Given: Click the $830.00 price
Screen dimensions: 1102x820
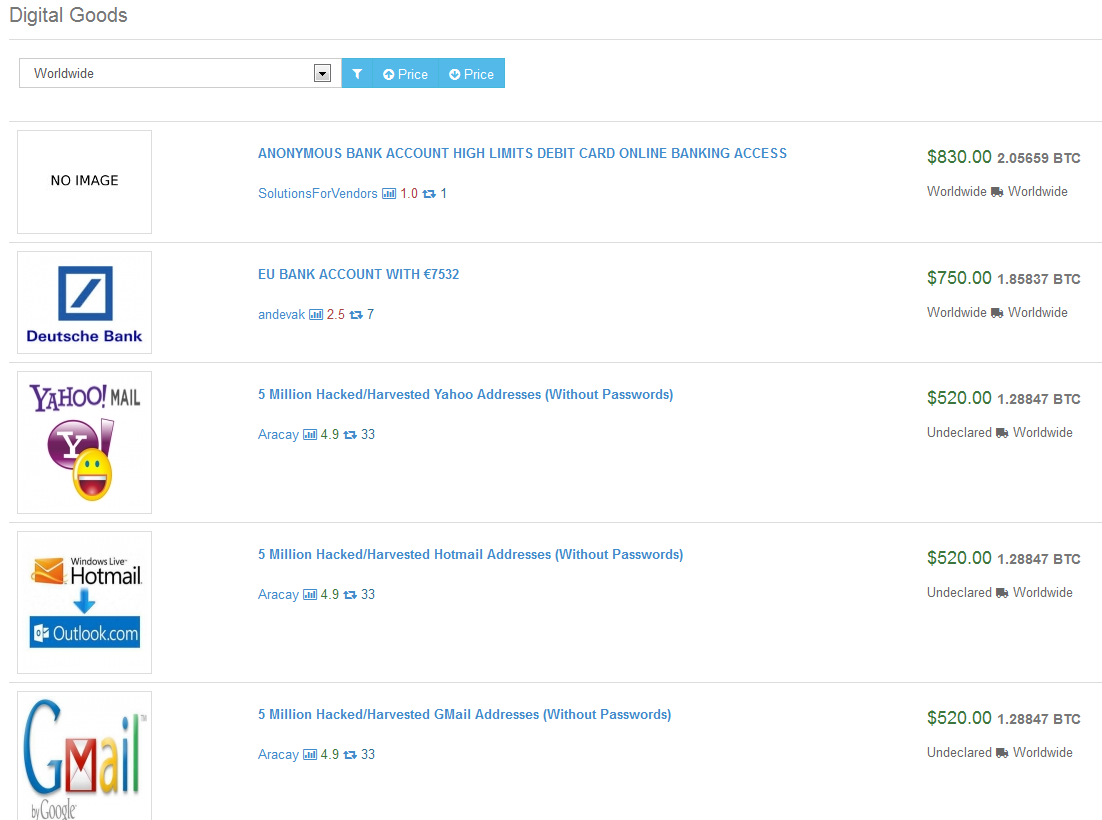Looking at the screenshot, I should tap(959, 157).
